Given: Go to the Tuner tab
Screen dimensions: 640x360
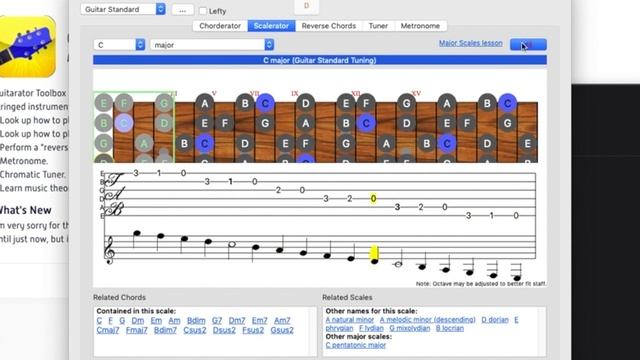Looking at the screenshot, I should click(x=378, y=26).
